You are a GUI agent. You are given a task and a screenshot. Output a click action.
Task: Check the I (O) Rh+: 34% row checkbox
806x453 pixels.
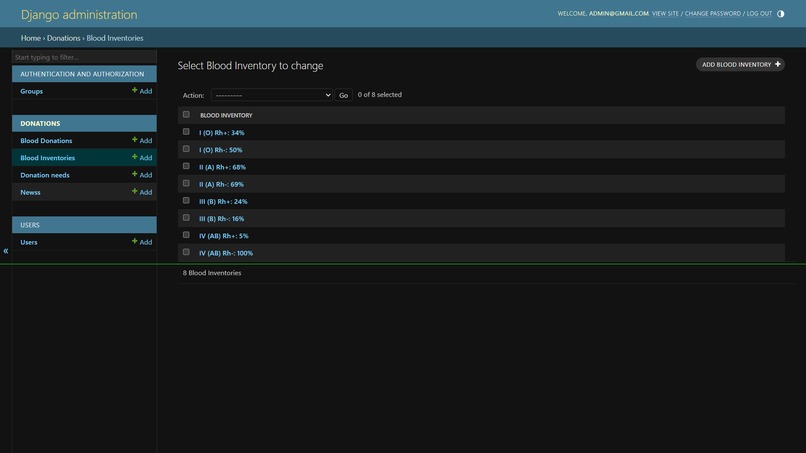(x=186, y=132)
